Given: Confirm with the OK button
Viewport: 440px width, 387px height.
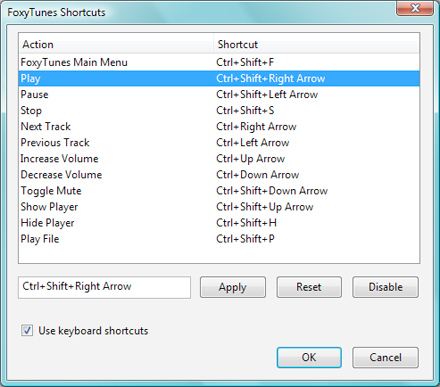Looking at the screenshot, I should click(x=309, y=357).
